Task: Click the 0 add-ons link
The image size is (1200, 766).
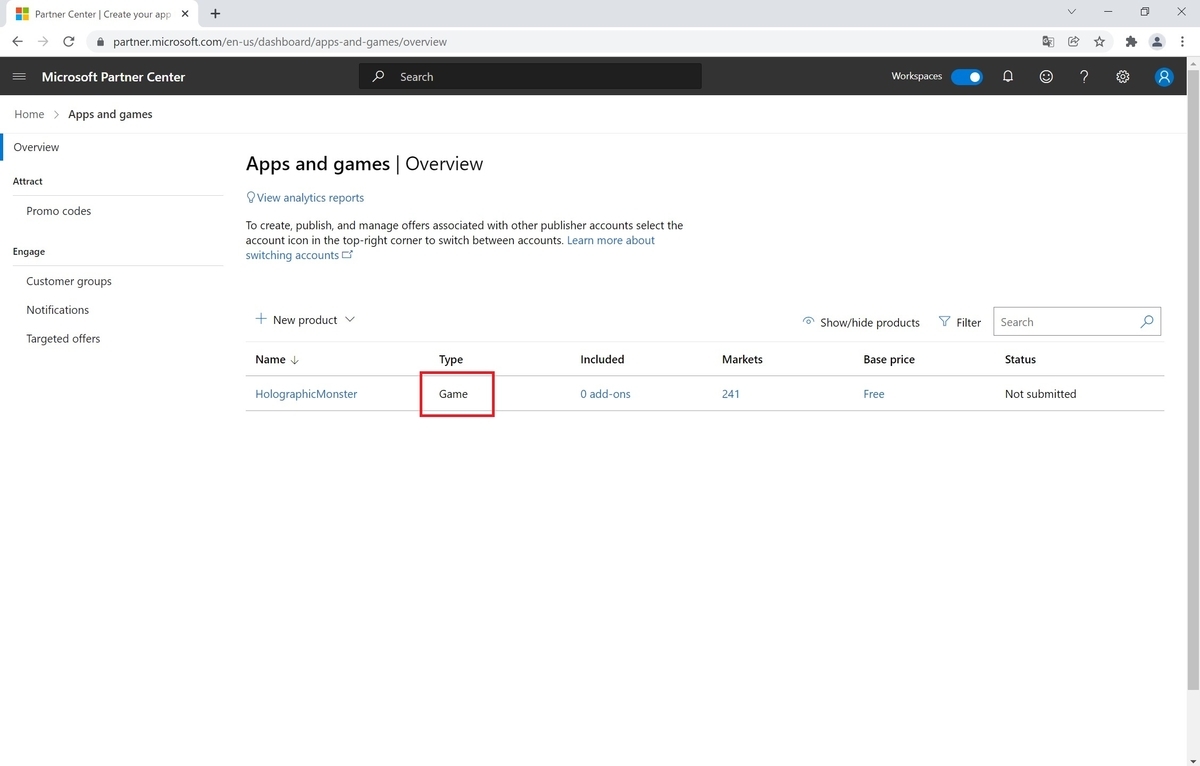Action: click(x=605, y=394)
